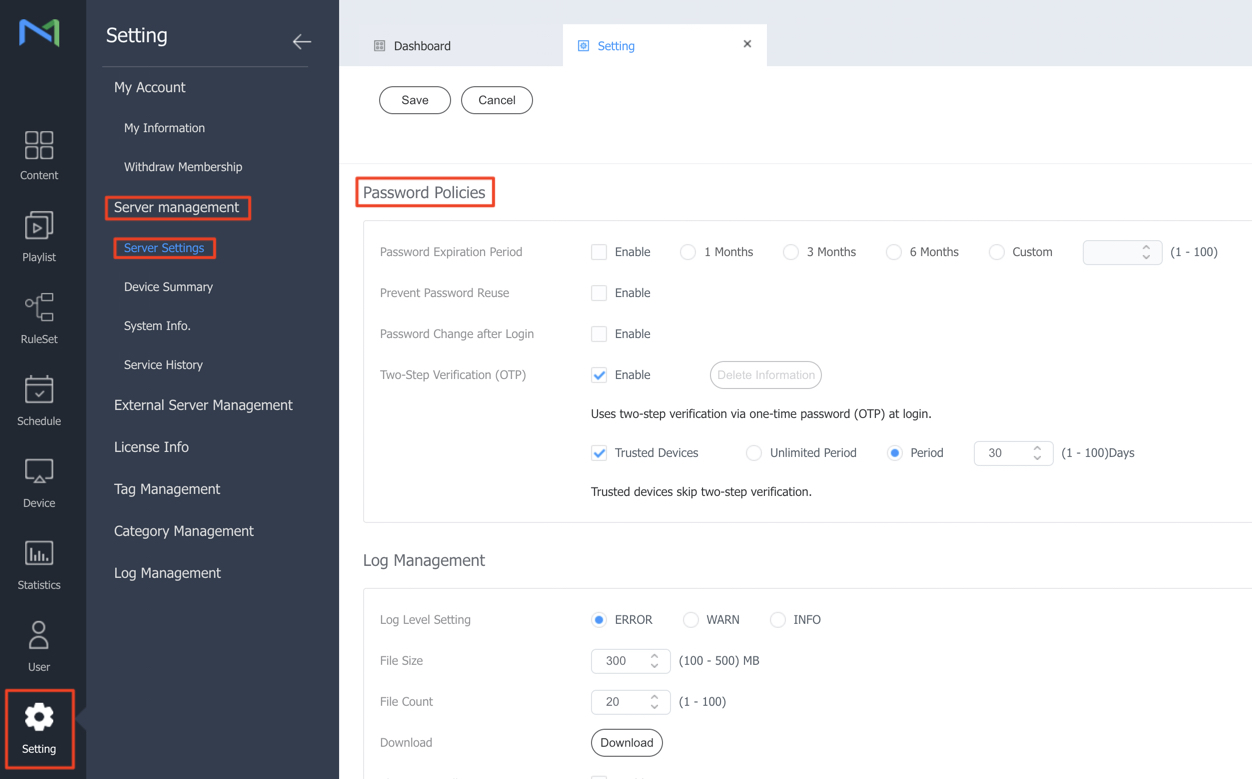Screen dimensions: 1252x779
Task: Open Server Settings submenu
Action: click(x=164, y=248)
